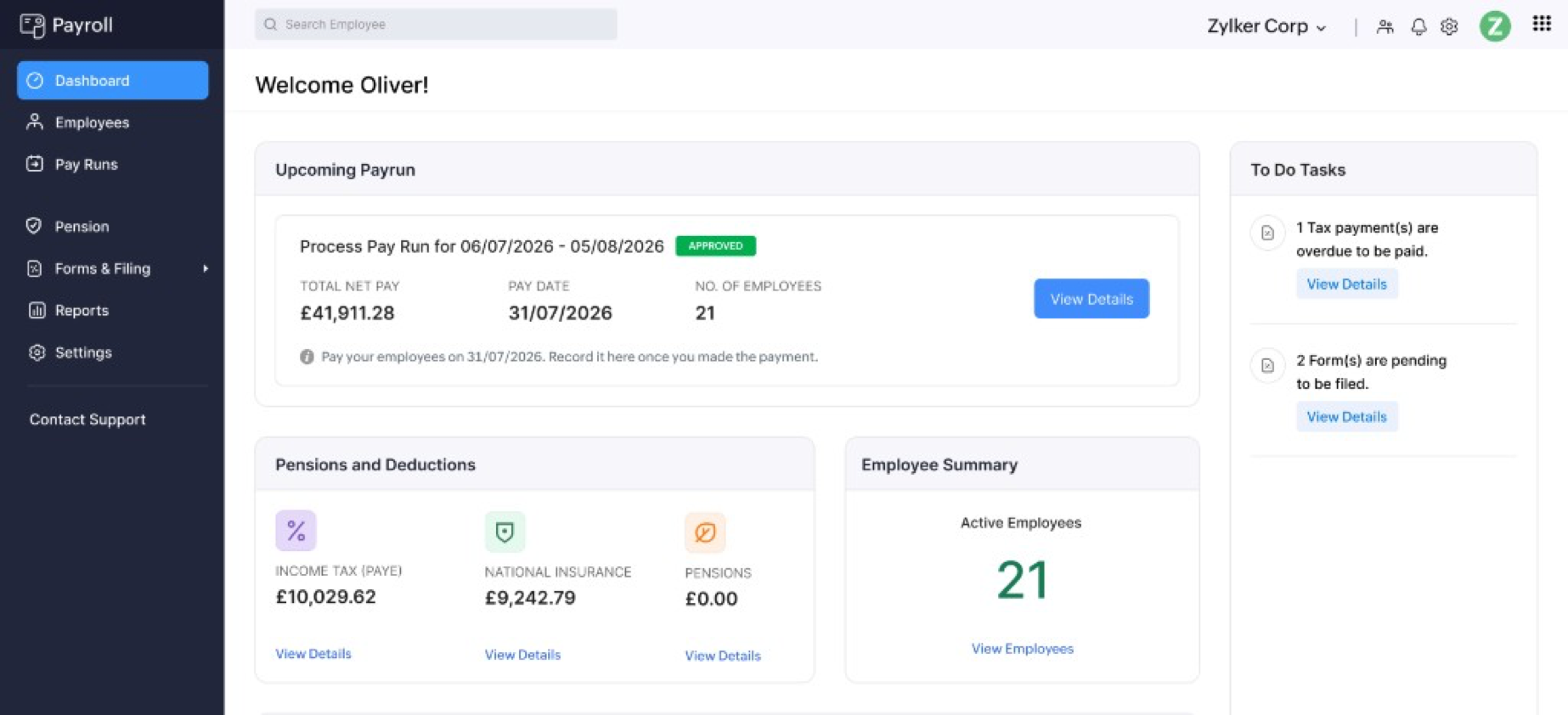Screen dimensions: 1568x715
Task: Click the pending forms task icon
Action: (x=1267, y=366)
